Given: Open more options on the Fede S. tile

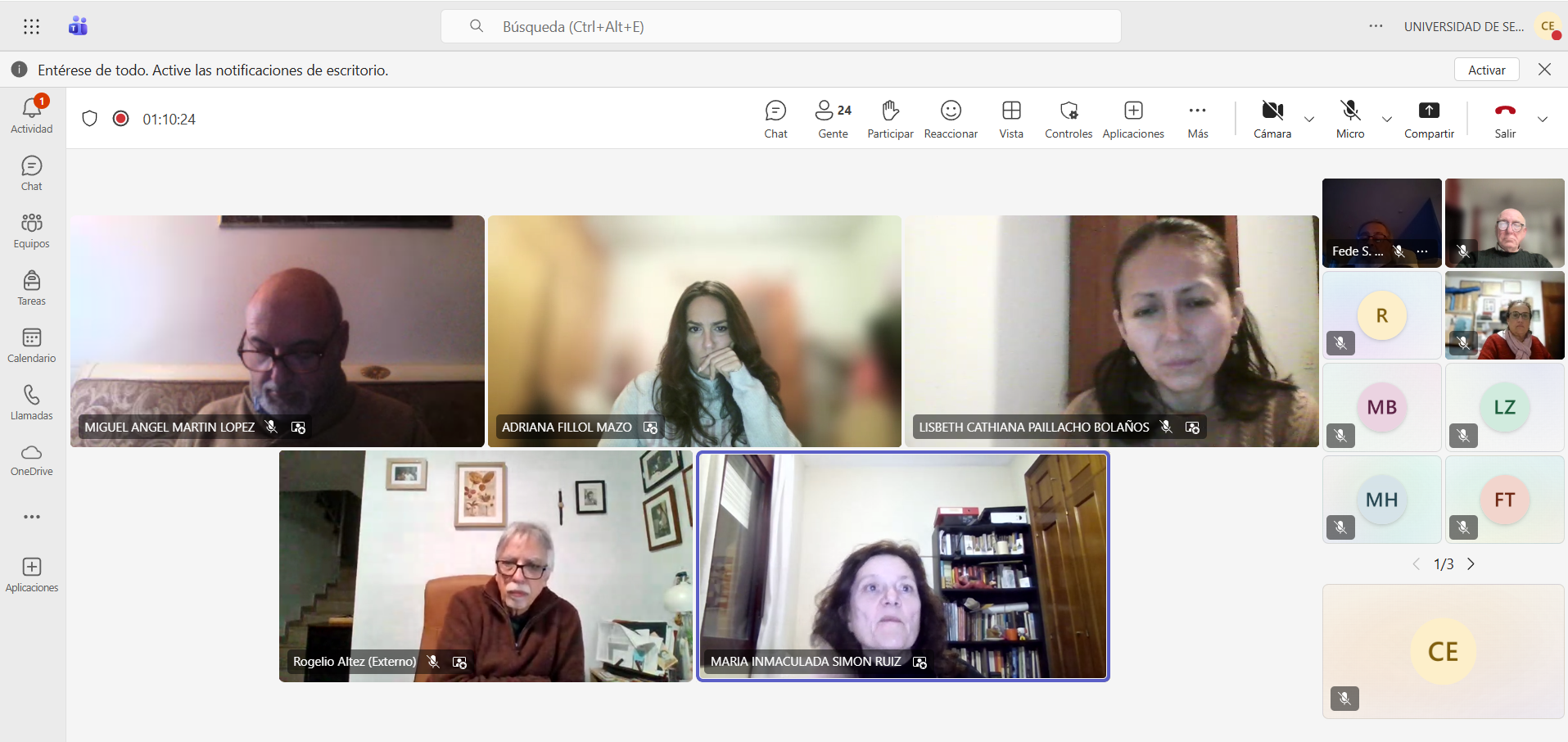Looking at the screenshot, I should pyautogui.click(x=1422, y=251).
